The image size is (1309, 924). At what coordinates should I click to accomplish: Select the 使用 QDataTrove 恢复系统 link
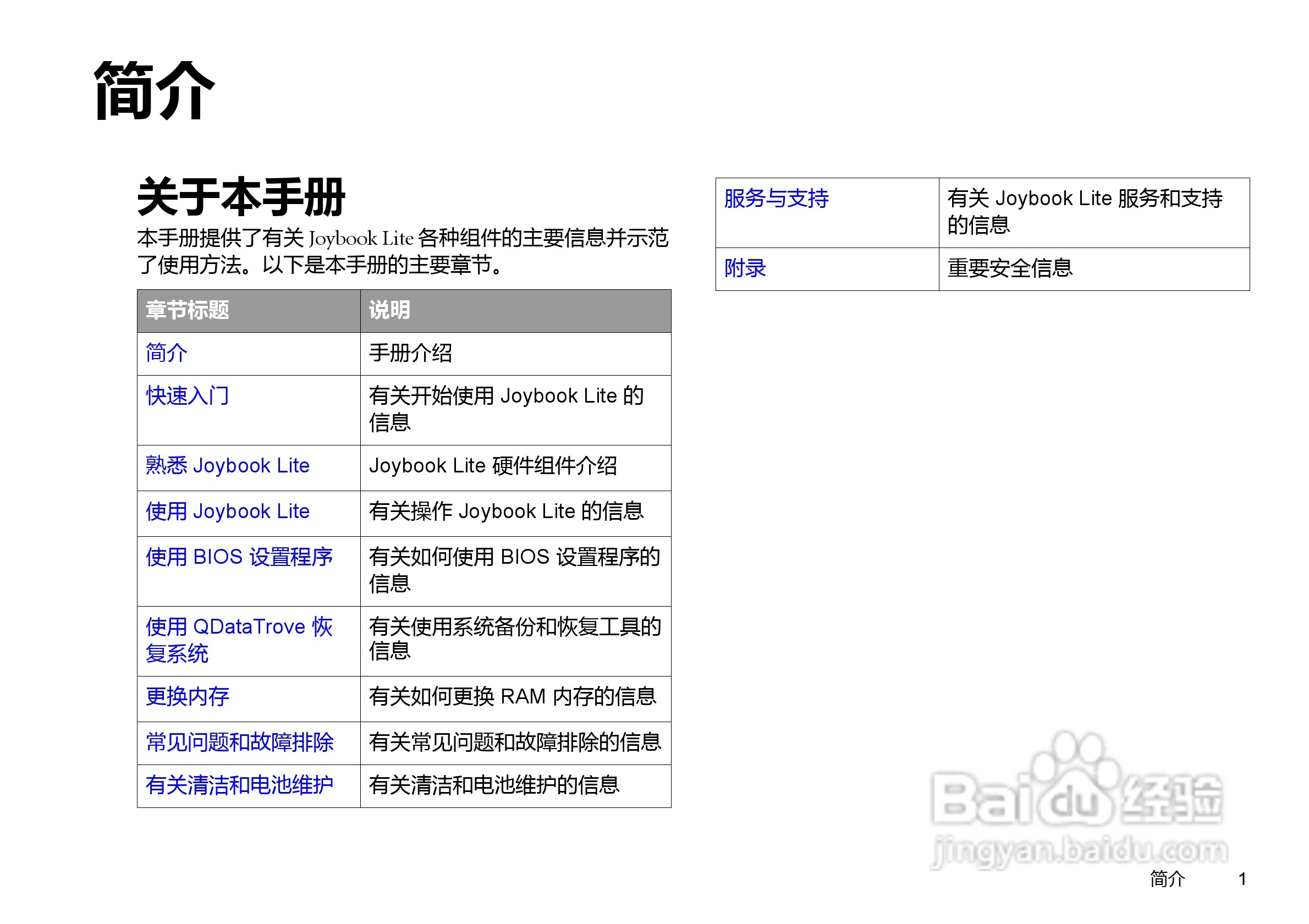(239, 640)
